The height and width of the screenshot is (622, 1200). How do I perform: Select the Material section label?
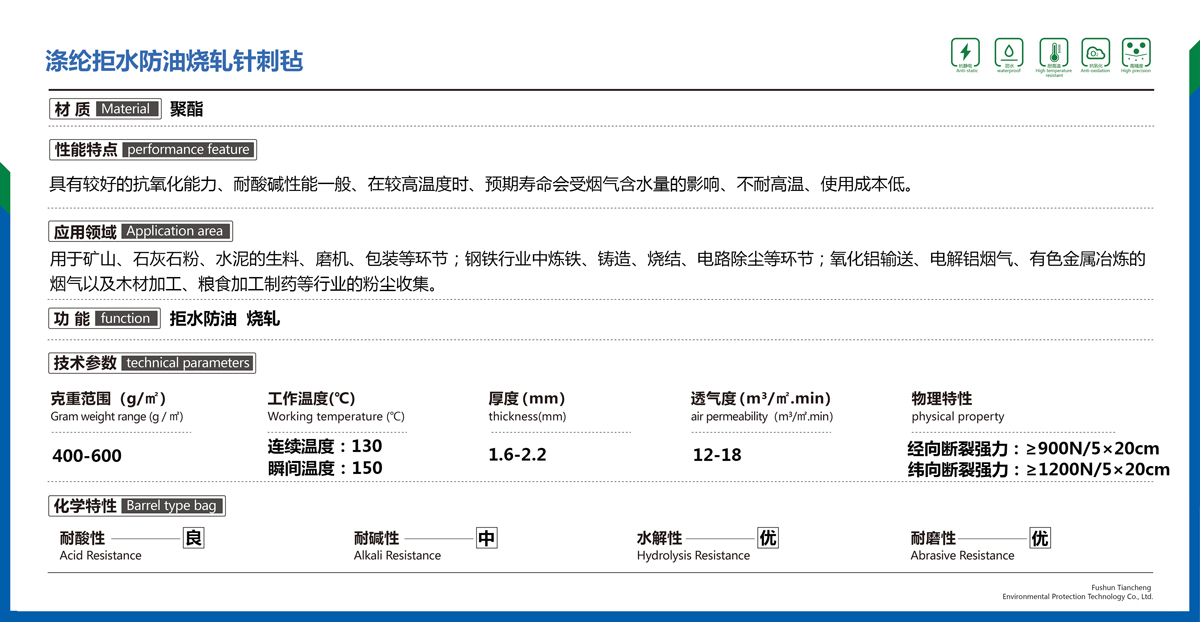pyautogui.click(x=105, y=109)
